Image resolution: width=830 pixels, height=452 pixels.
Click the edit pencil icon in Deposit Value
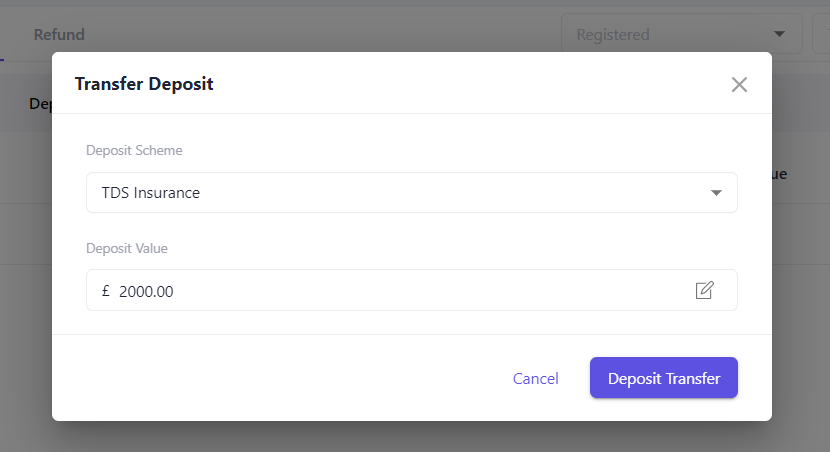[705, 290]
